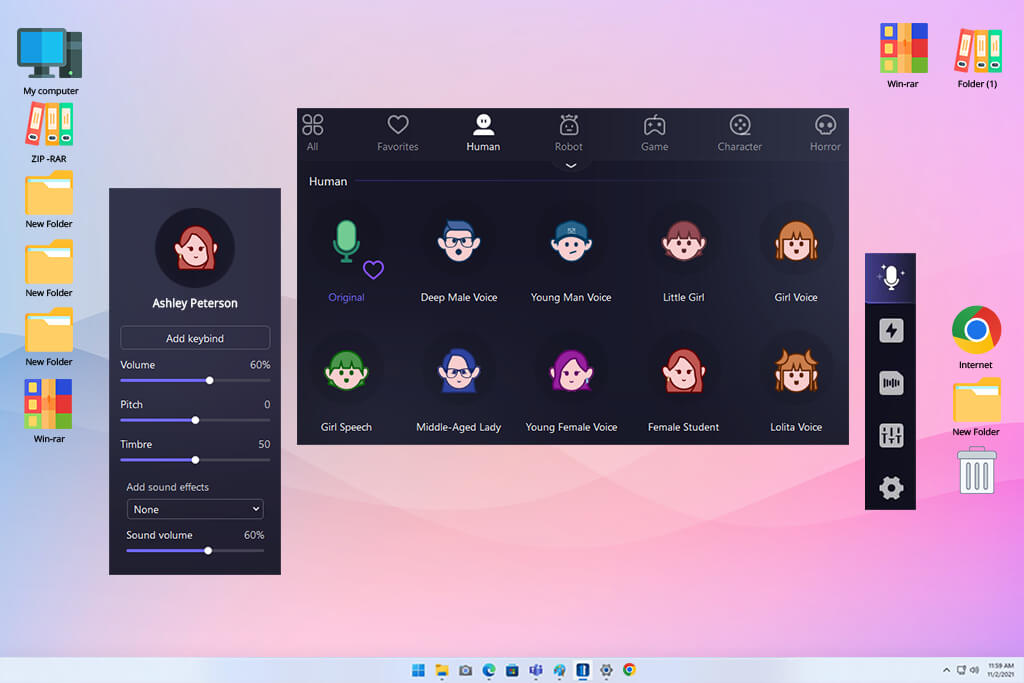Open Microsoft Edge in taskbar

(488, 670)
